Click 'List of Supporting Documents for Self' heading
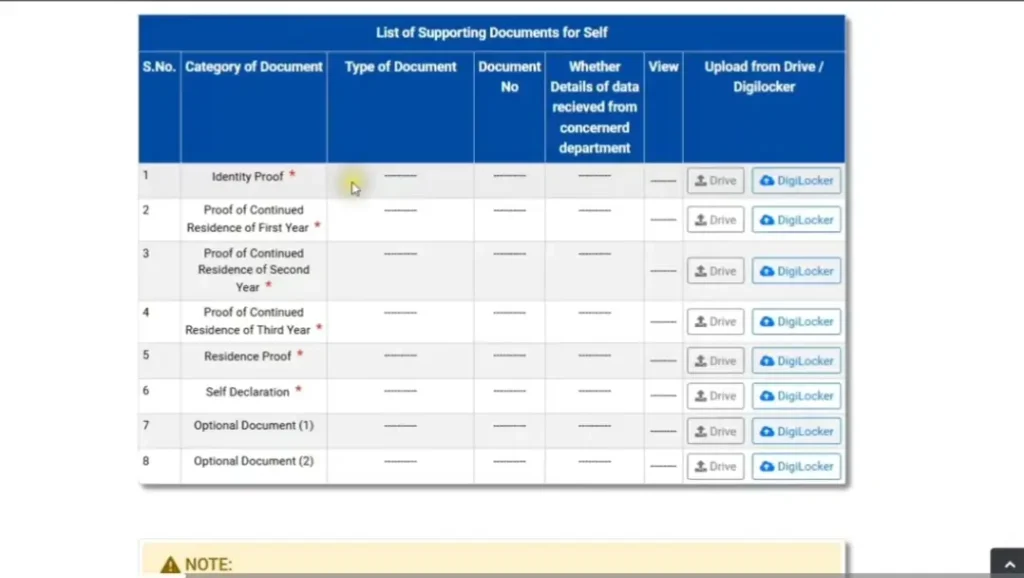Viewport: 1024px width, 578px height. coord(492,33)
